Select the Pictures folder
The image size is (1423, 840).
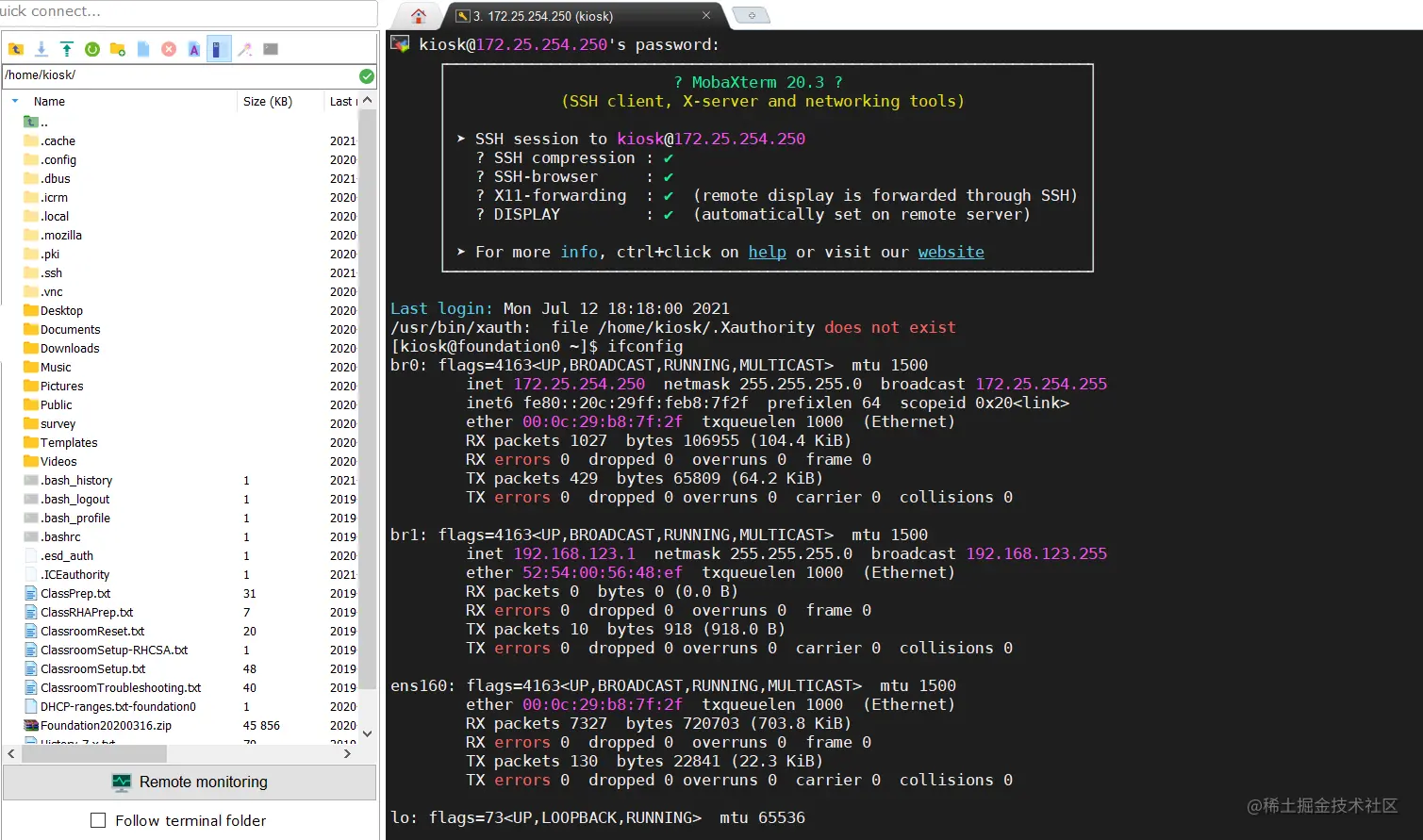pos(53,386)
